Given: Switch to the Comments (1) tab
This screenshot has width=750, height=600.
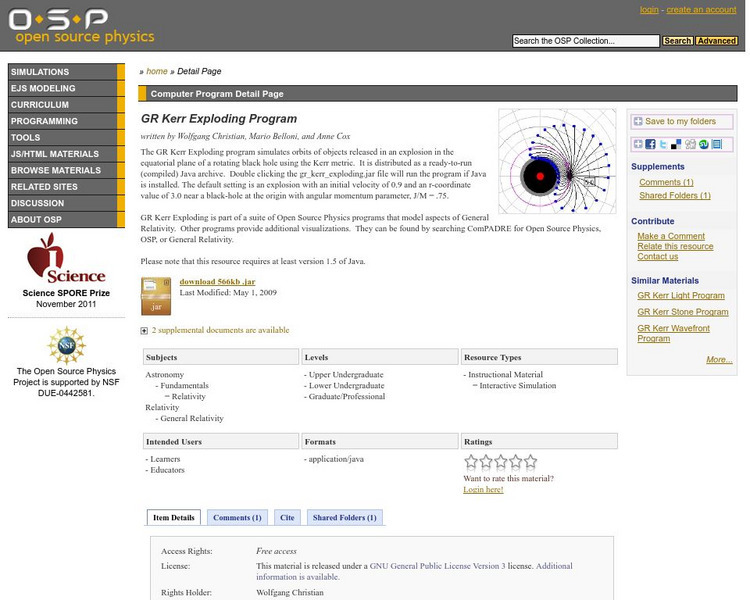Looking at the screenshot, I should coord(237,518).
